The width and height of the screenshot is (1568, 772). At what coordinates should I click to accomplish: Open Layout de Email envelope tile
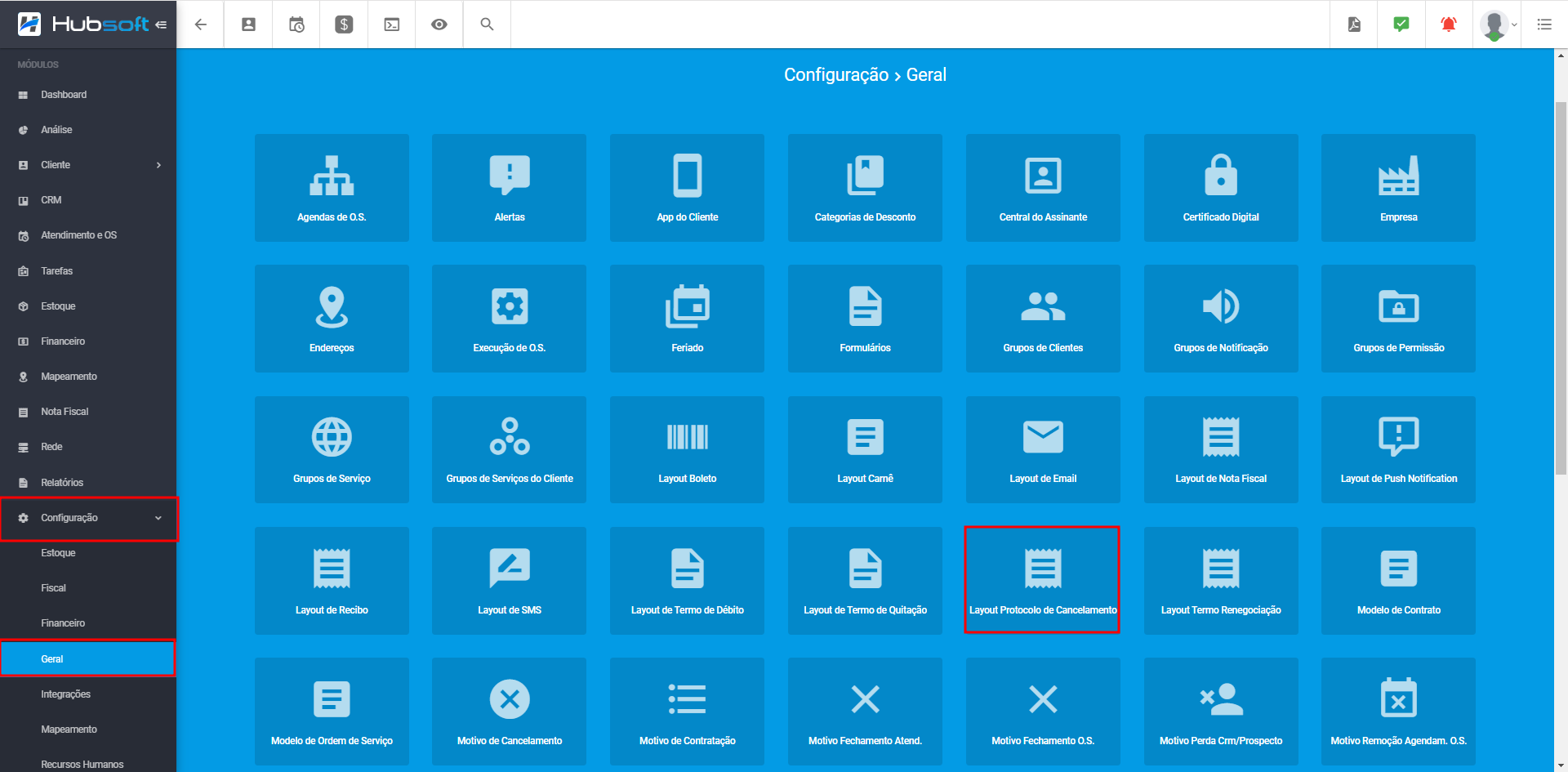point(1043,449)
